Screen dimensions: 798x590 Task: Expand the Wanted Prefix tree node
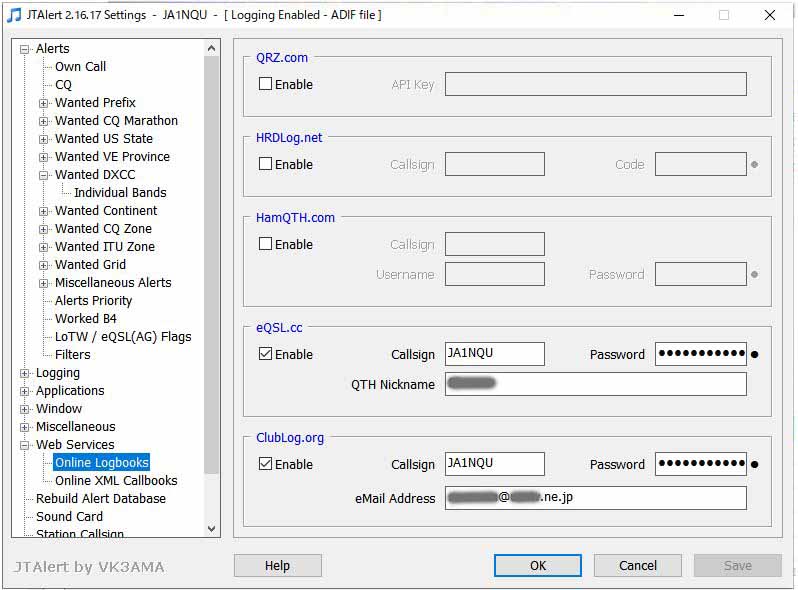(x=44, y=103)
